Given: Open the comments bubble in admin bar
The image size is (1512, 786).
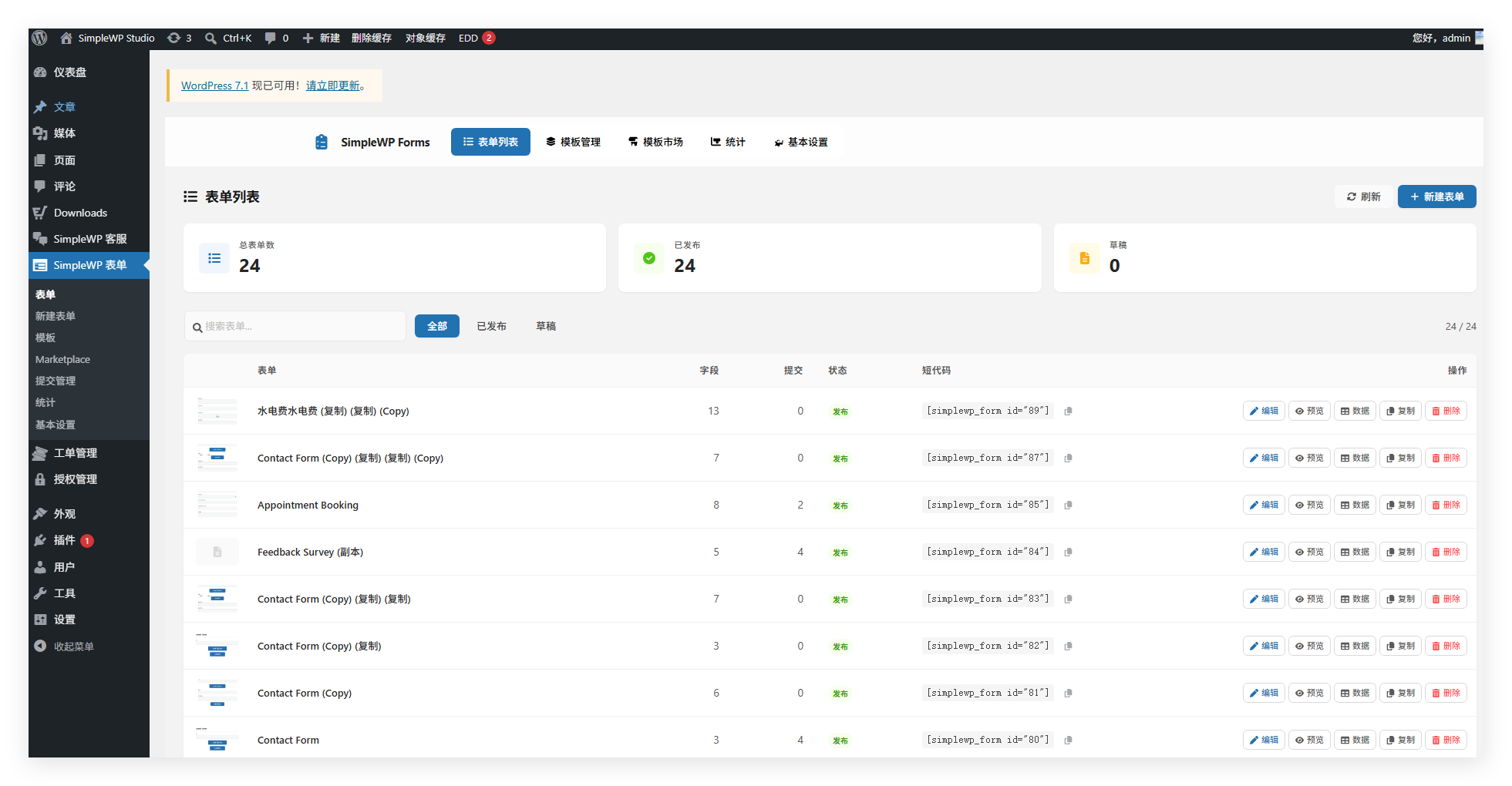Looking at the screenshot, I should click(277, 38).
